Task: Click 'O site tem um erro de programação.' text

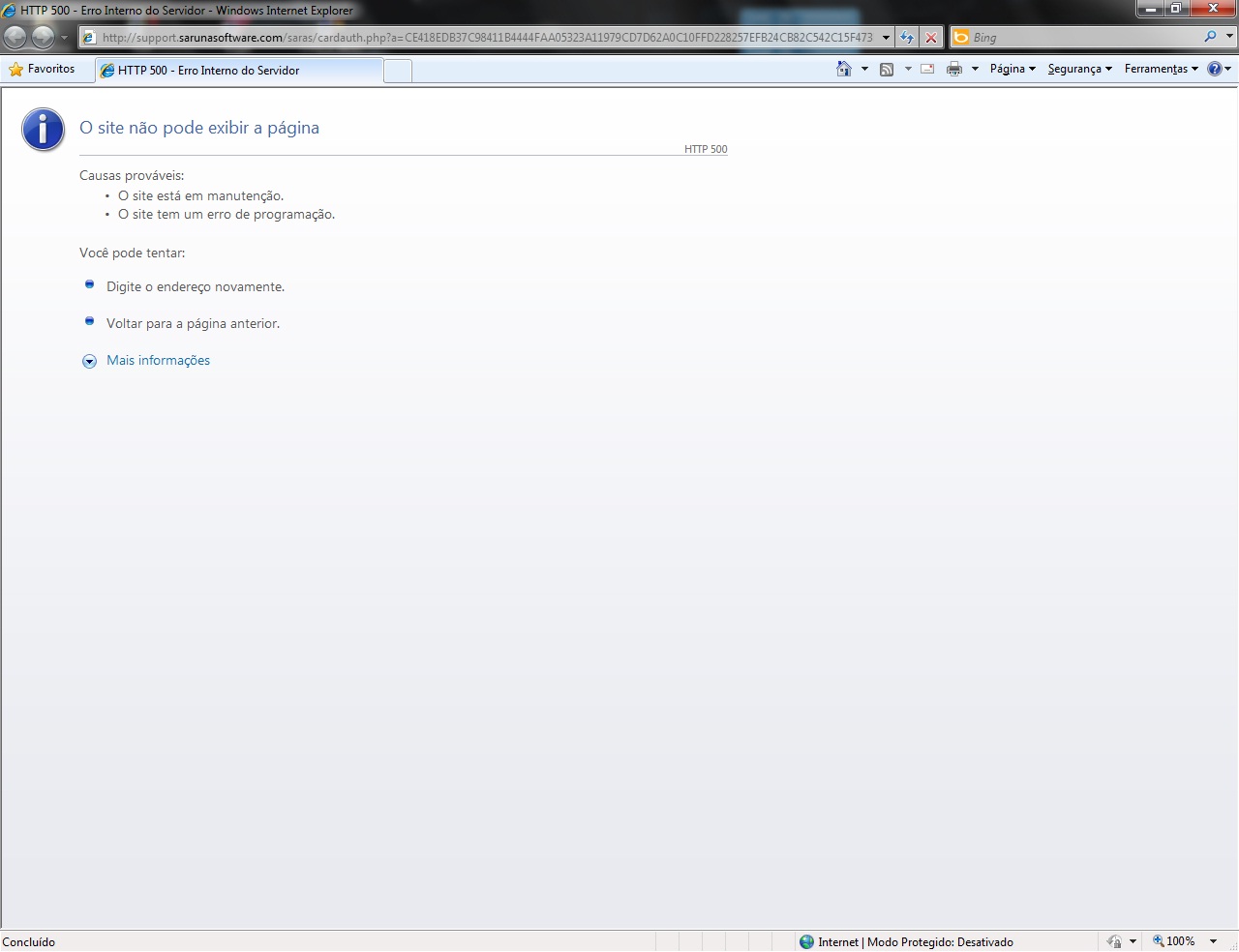Action: (x=227, y=214)
